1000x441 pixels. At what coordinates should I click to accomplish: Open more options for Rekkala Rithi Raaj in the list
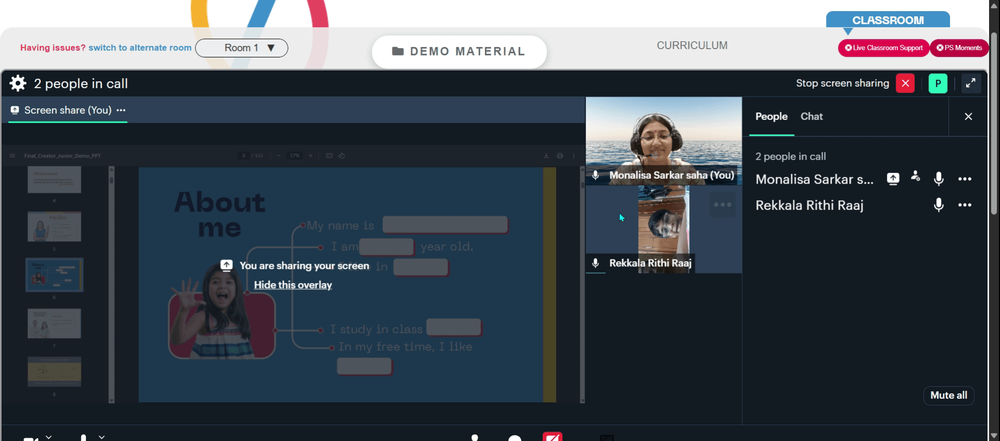tap(965, 205)
